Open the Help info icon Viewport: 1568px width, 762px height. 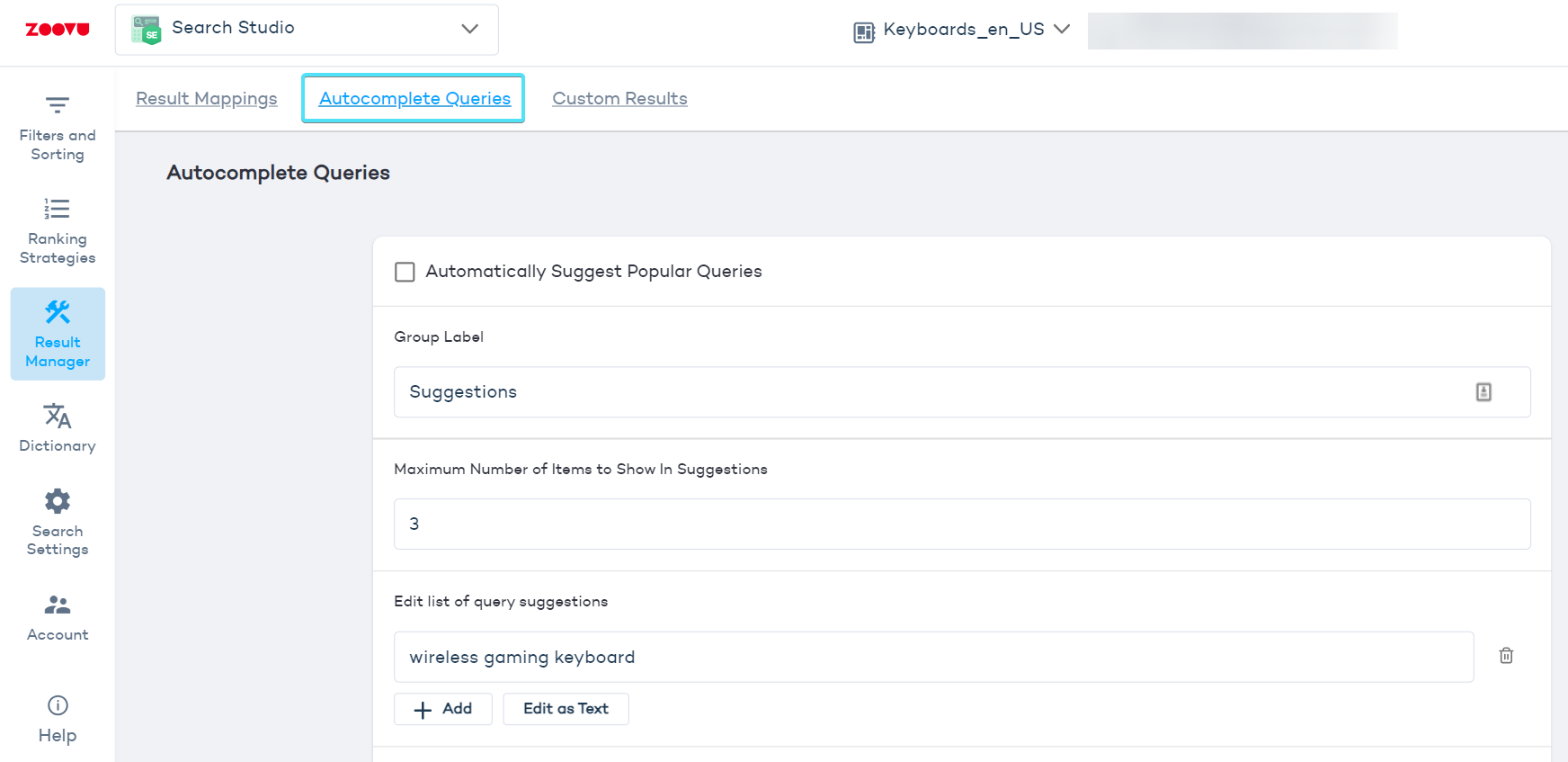[58, 705]
